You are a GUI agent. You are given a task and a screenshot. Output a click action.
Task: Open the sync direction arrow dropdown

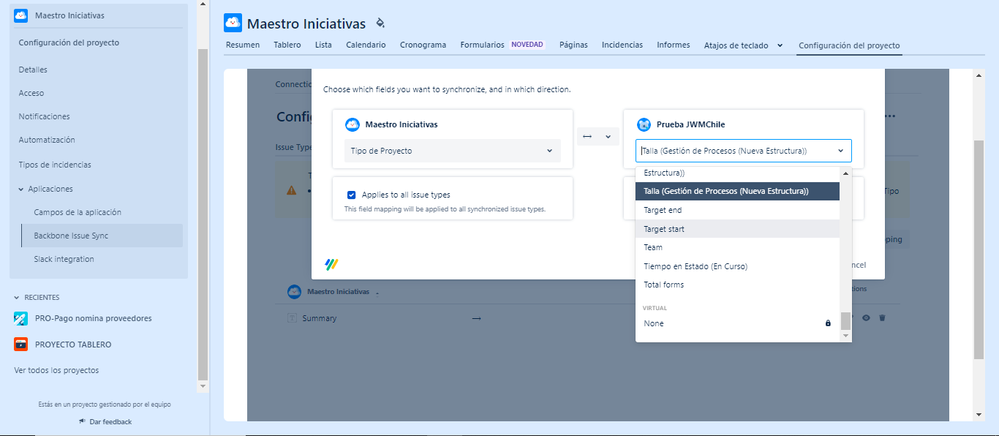[598, 136]
